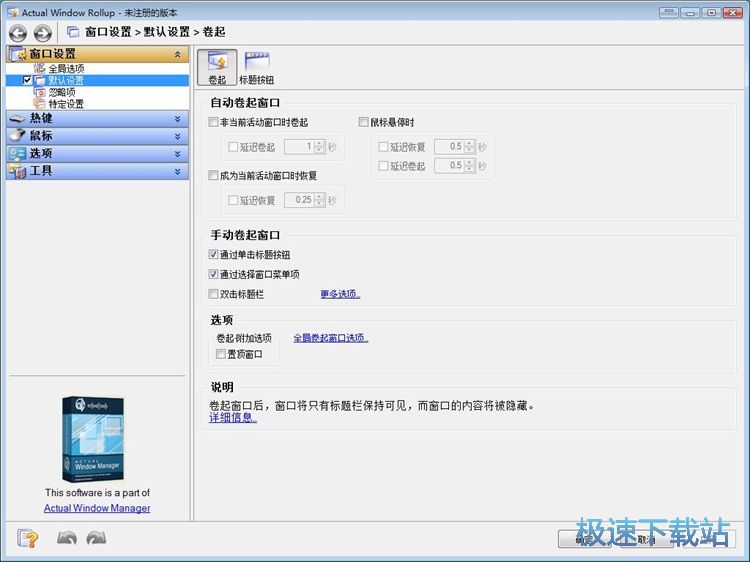Click the help icon at bottom left
This screenshot has width=750, height=562.
point(27,538)
